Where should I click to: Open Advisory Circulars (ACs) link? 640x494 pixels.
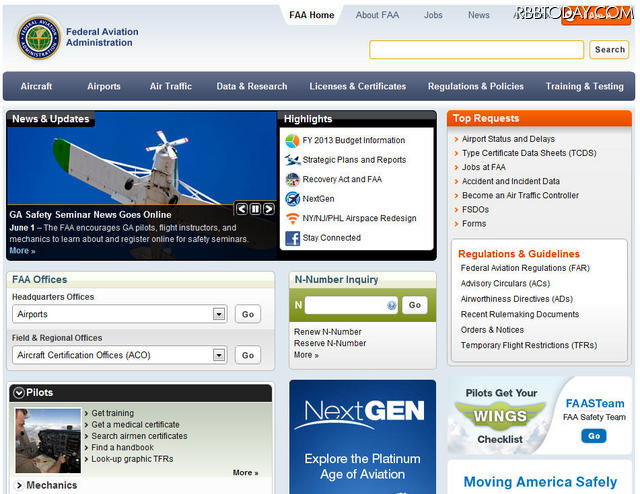505,283
